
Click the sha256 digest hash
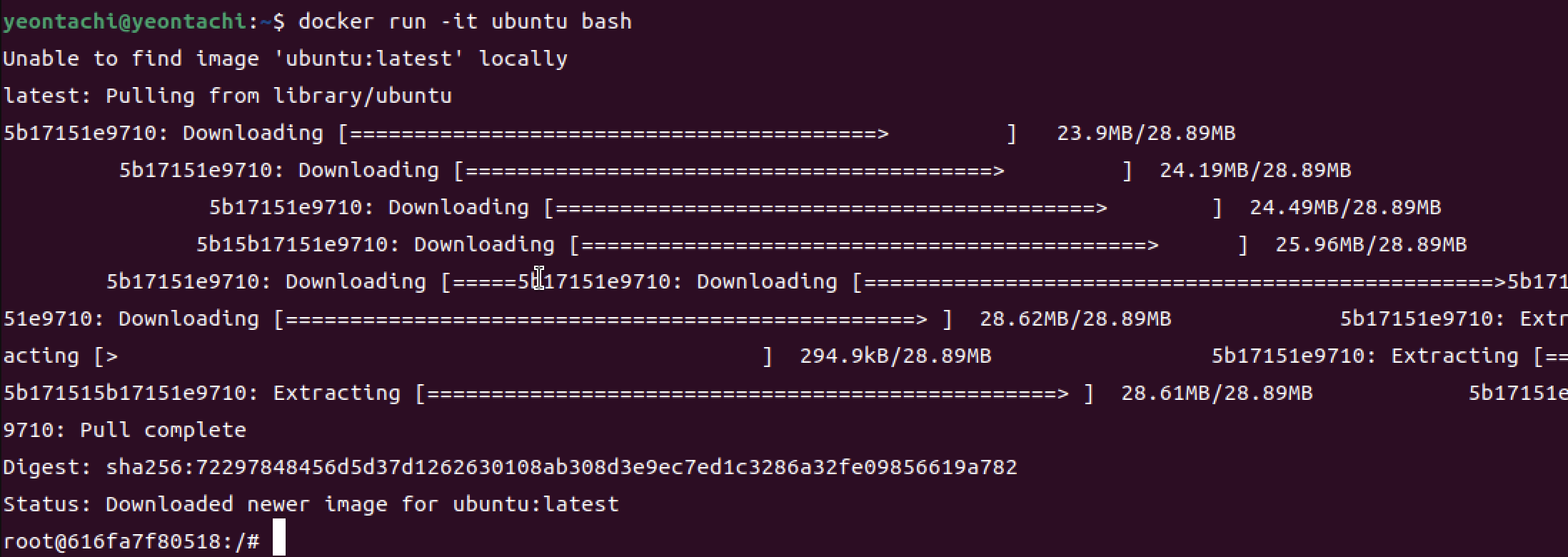tap(561, 468)
